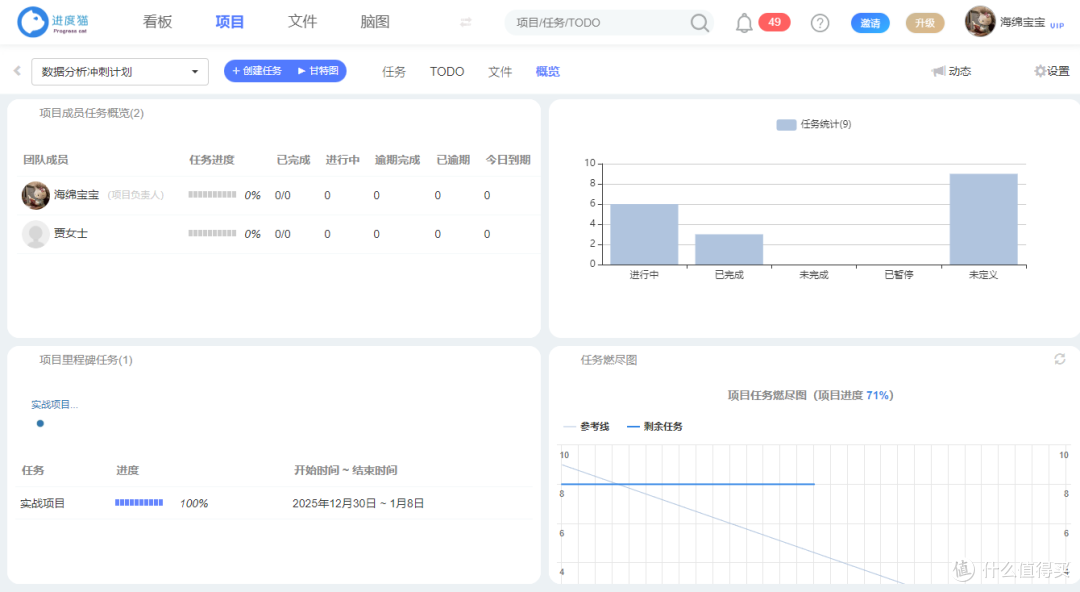Viewport: 1080px width, 592px height.
Task: Open the 实战项目... milestone link
Action: (x=54, y=405)
